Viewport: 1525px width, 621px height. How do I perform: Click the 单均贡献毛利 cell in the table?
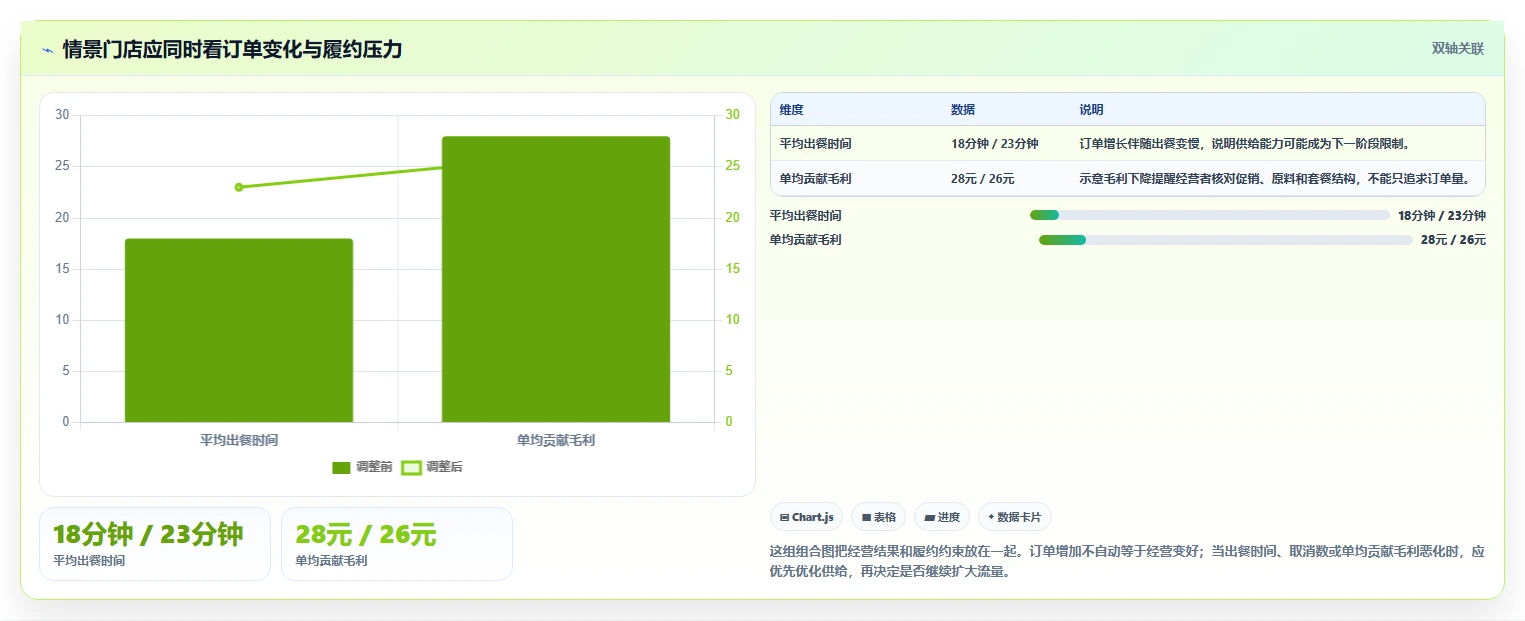coord(816,179)
